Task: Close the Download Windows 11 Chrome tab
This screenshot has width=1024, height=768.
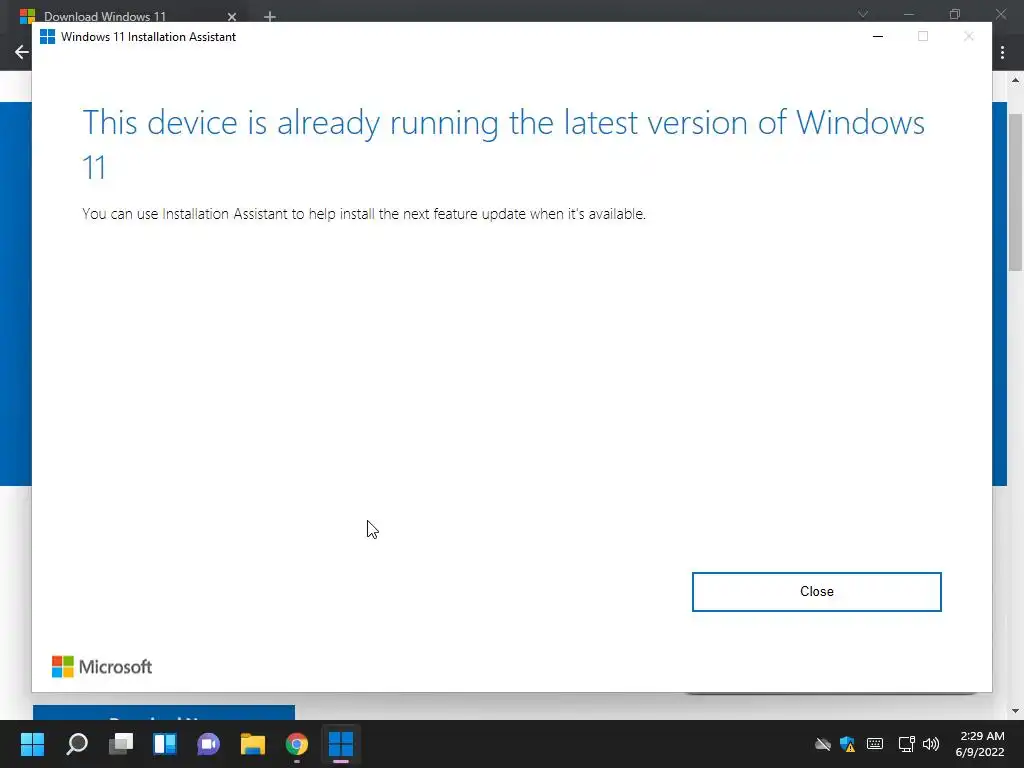Action: click(x=232, y=16)
